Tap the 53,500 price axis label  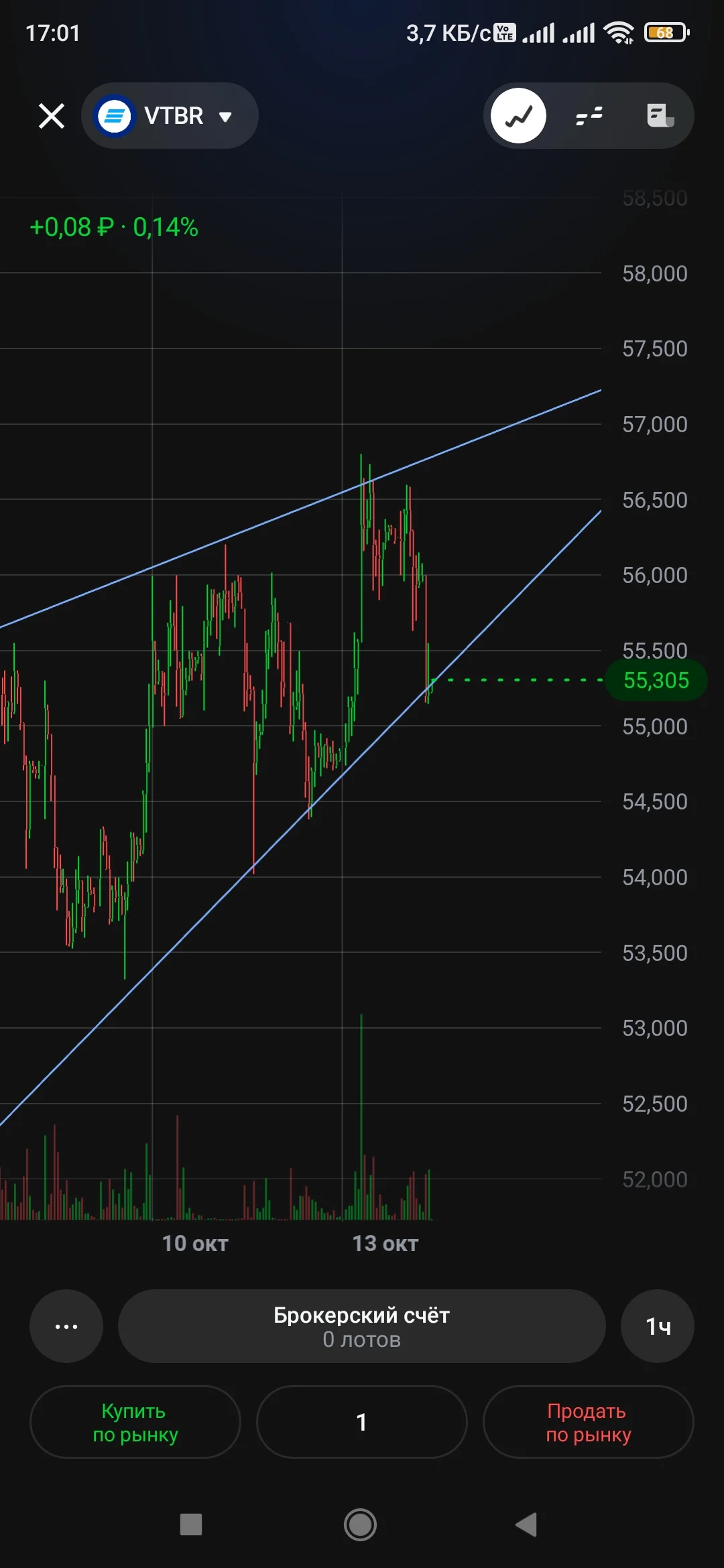click(x=655, y=953)
